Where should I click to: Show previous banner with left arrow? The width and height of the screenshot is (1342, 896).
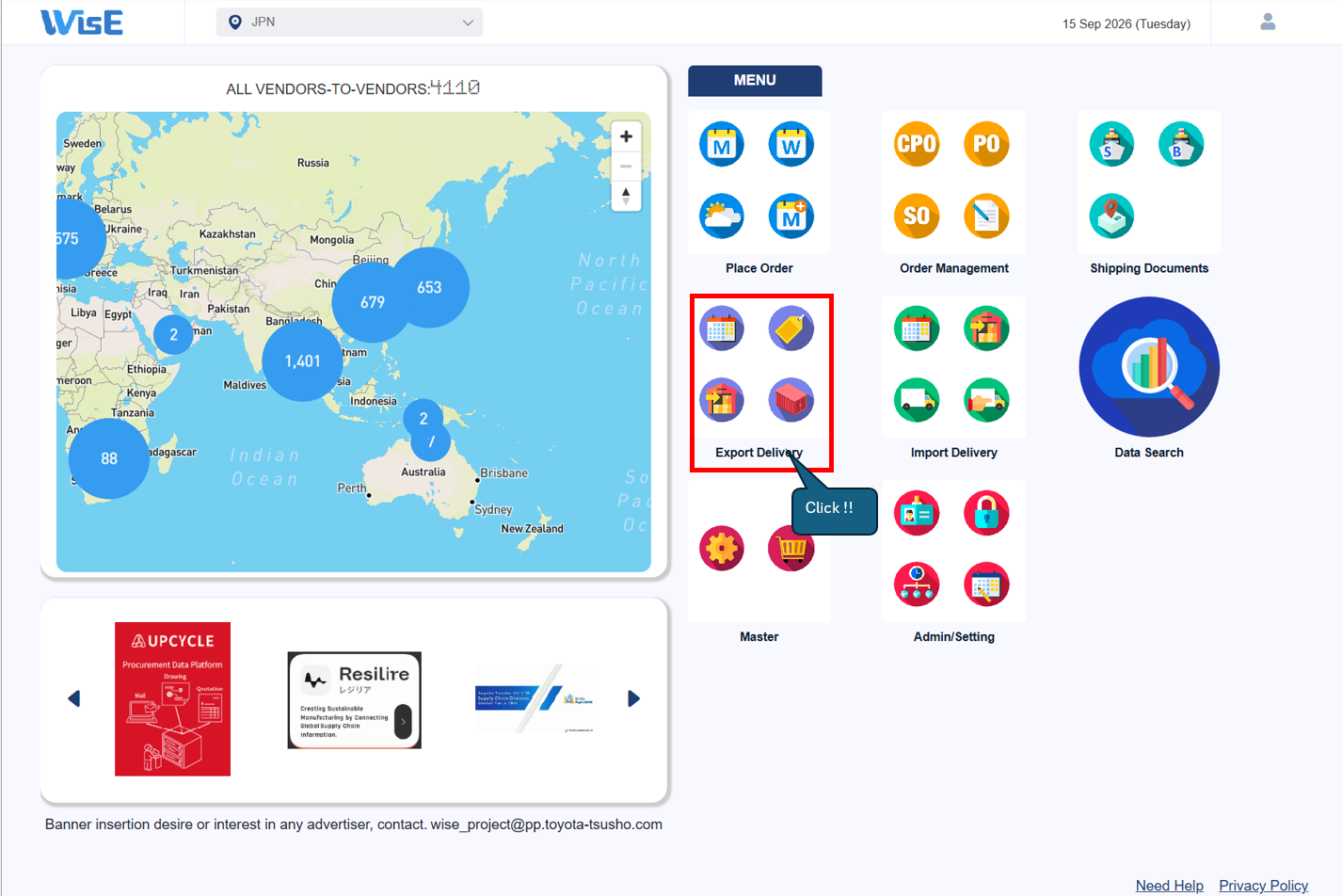[74, 698]
